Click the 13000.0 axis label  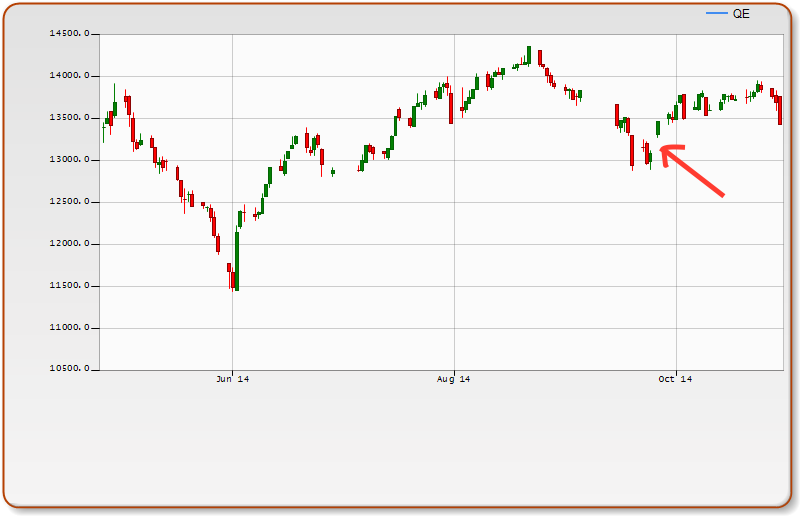pos(69,159)
